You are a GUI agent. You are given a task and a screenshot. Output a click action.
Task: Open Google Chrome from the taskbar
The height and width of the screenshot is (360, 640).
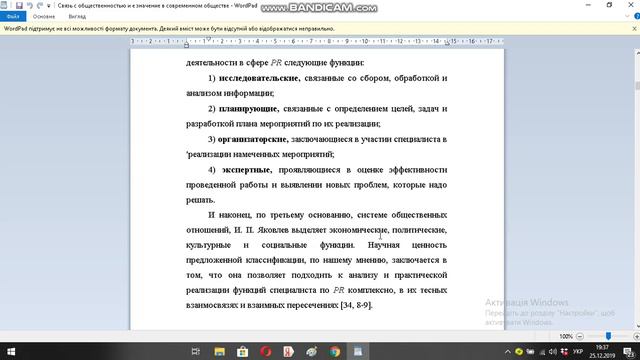click(x=335, y=351)
